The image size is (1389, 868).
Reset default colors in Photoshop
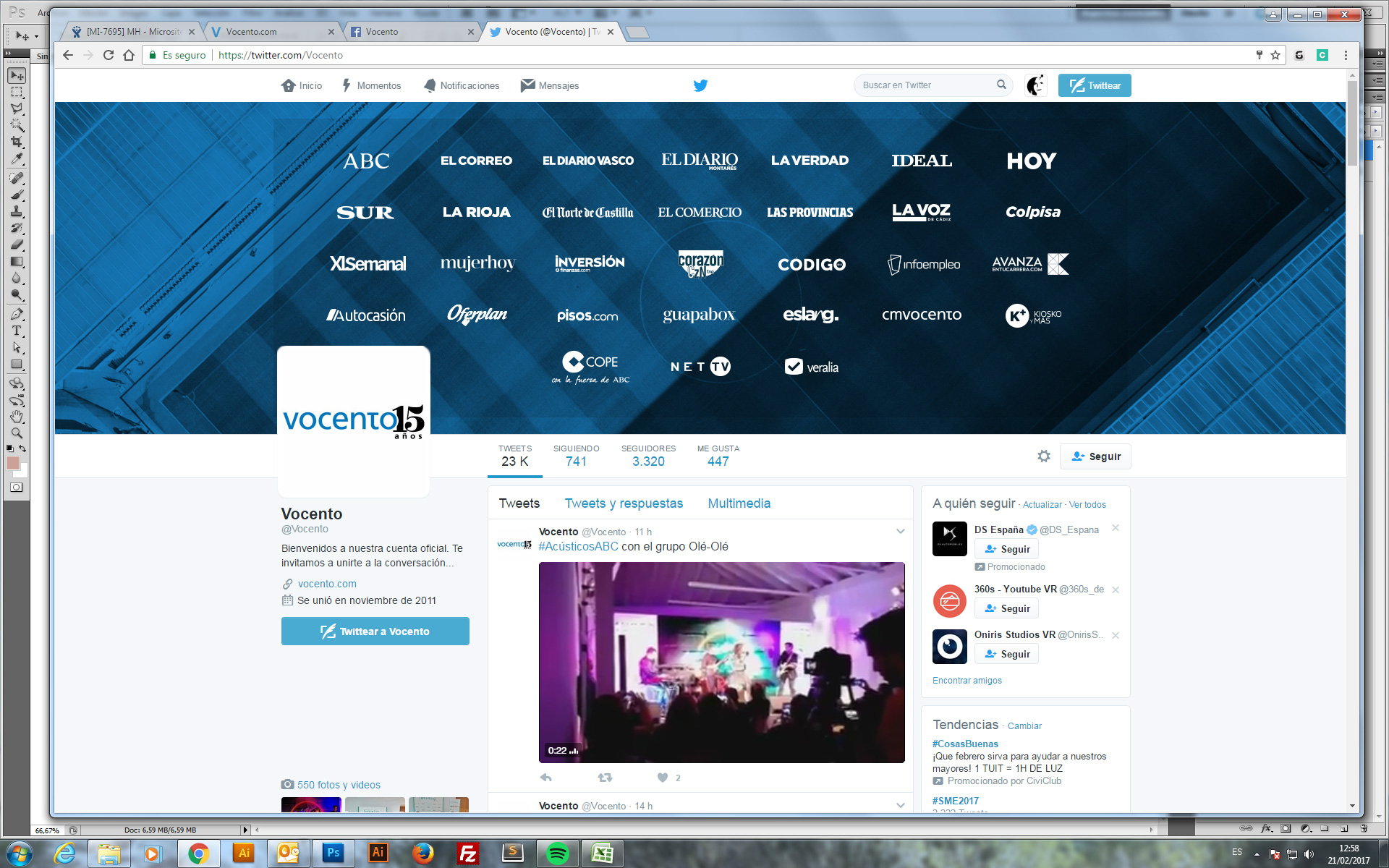pos(9,448)
